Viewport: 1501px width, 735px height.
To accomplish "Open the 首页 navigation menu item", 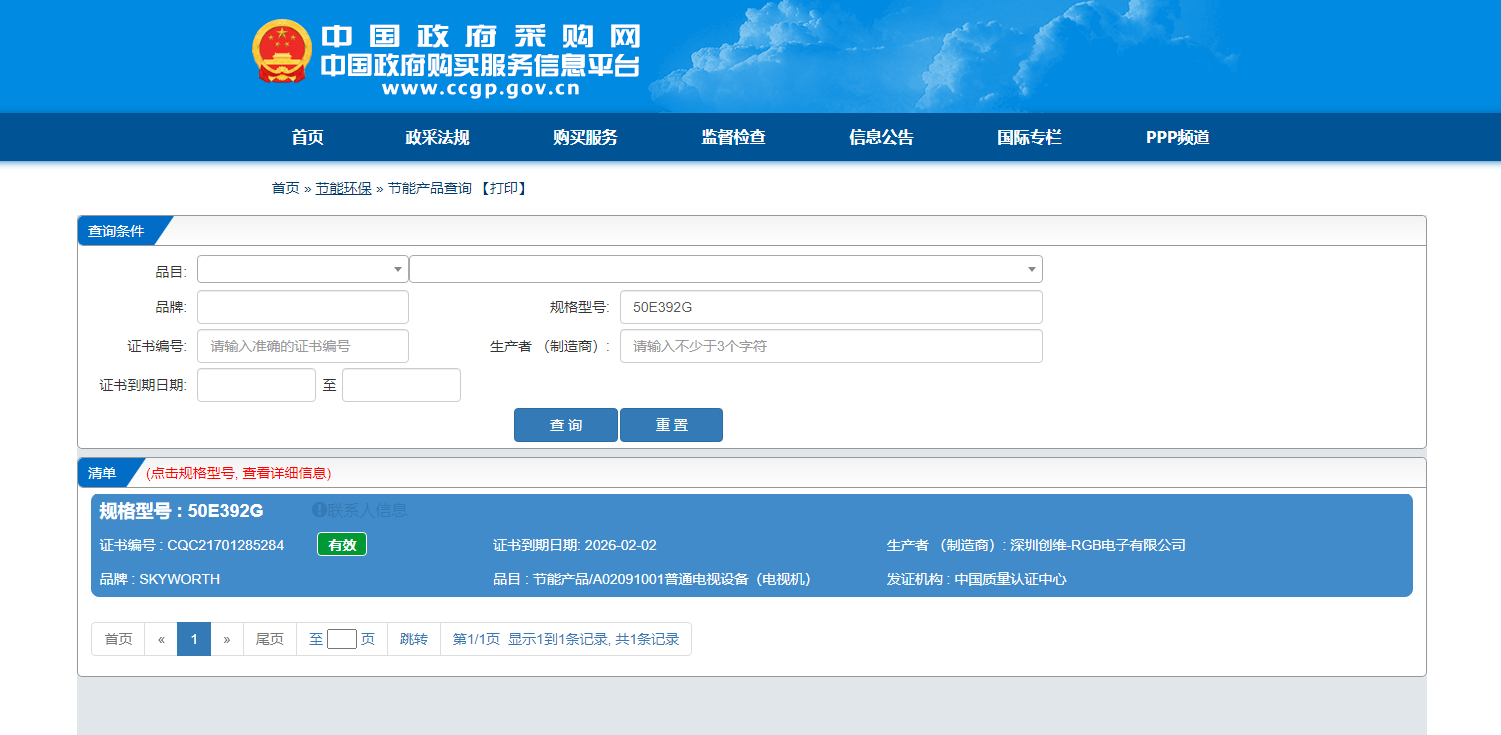I will pyautogui.click(x=308, y=138).
